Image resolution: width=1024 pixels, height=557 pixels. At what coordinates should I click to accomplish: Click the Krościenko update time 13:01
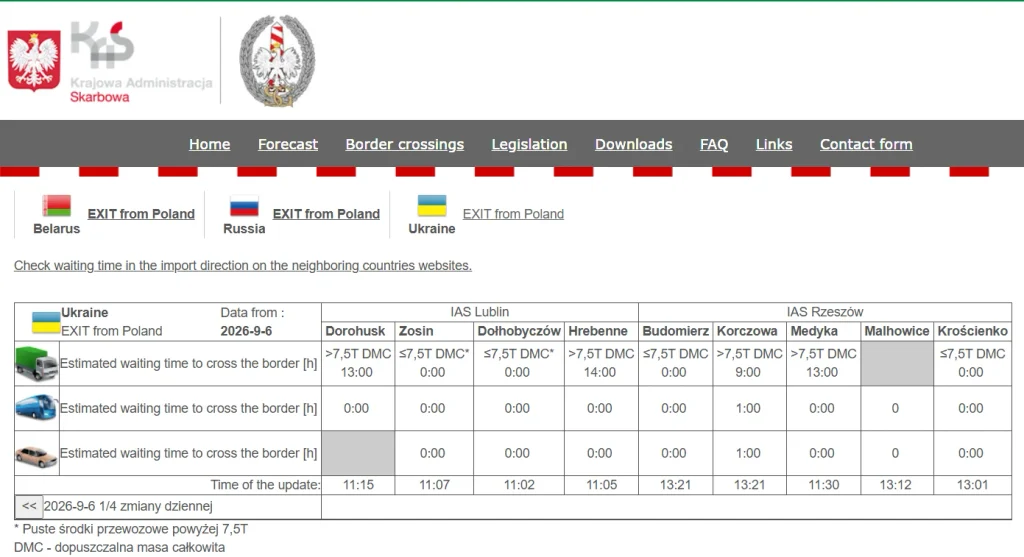click(972, 485)
